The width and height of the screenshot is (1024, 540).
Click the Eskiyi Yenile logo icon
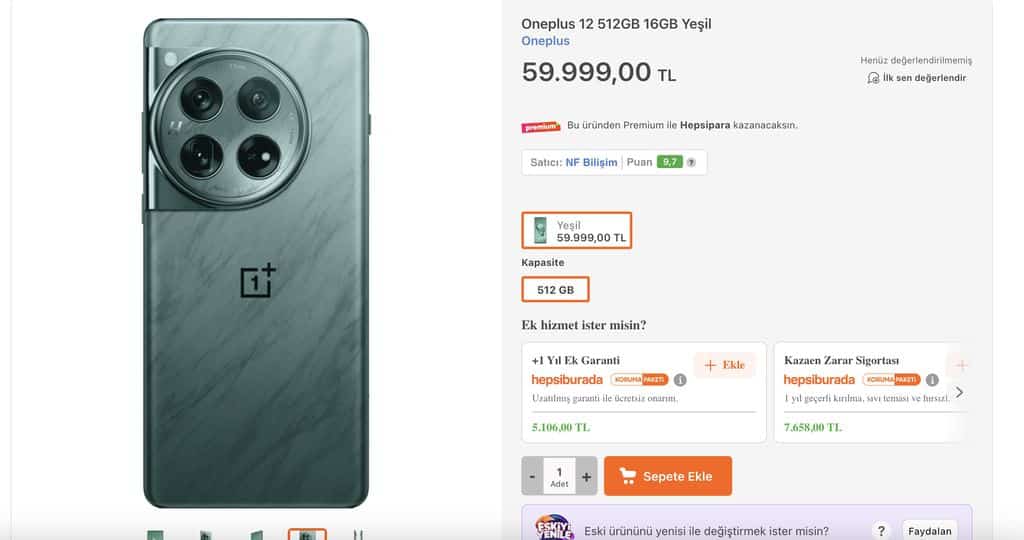553,529
